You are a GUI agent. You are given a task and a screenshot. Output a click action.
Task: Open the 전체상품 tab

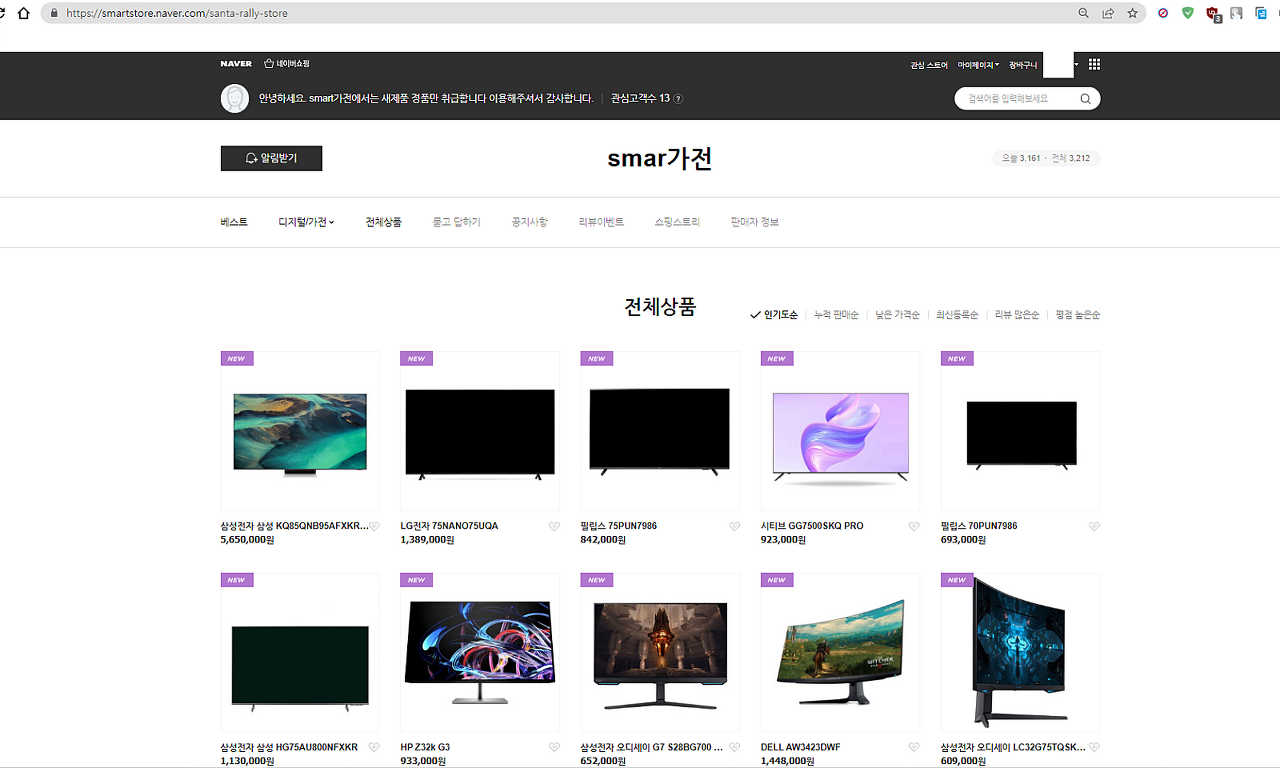pos(384,222)
